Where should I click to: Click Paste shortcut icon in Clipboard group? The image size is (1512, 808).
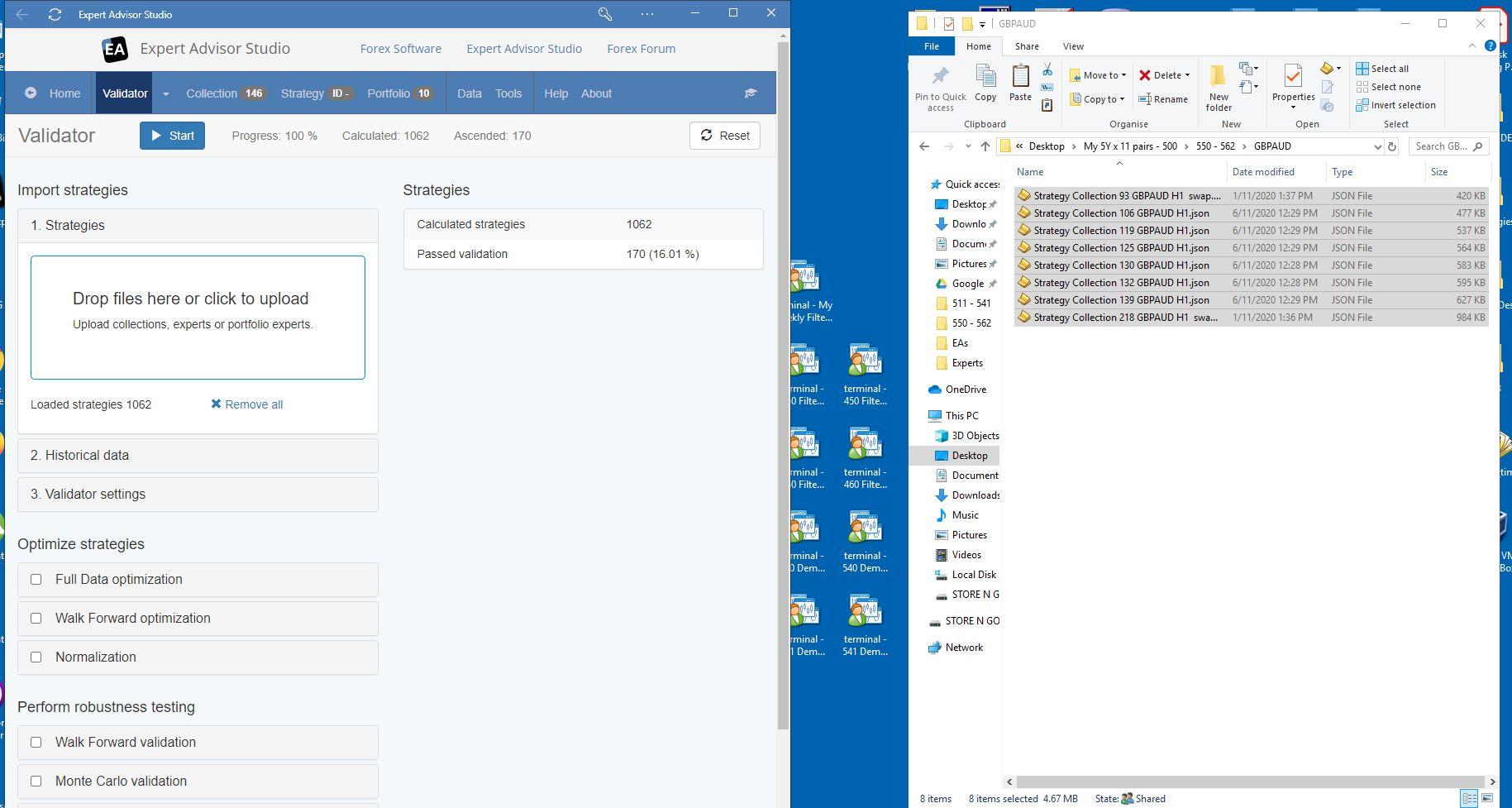[1047, 105]
